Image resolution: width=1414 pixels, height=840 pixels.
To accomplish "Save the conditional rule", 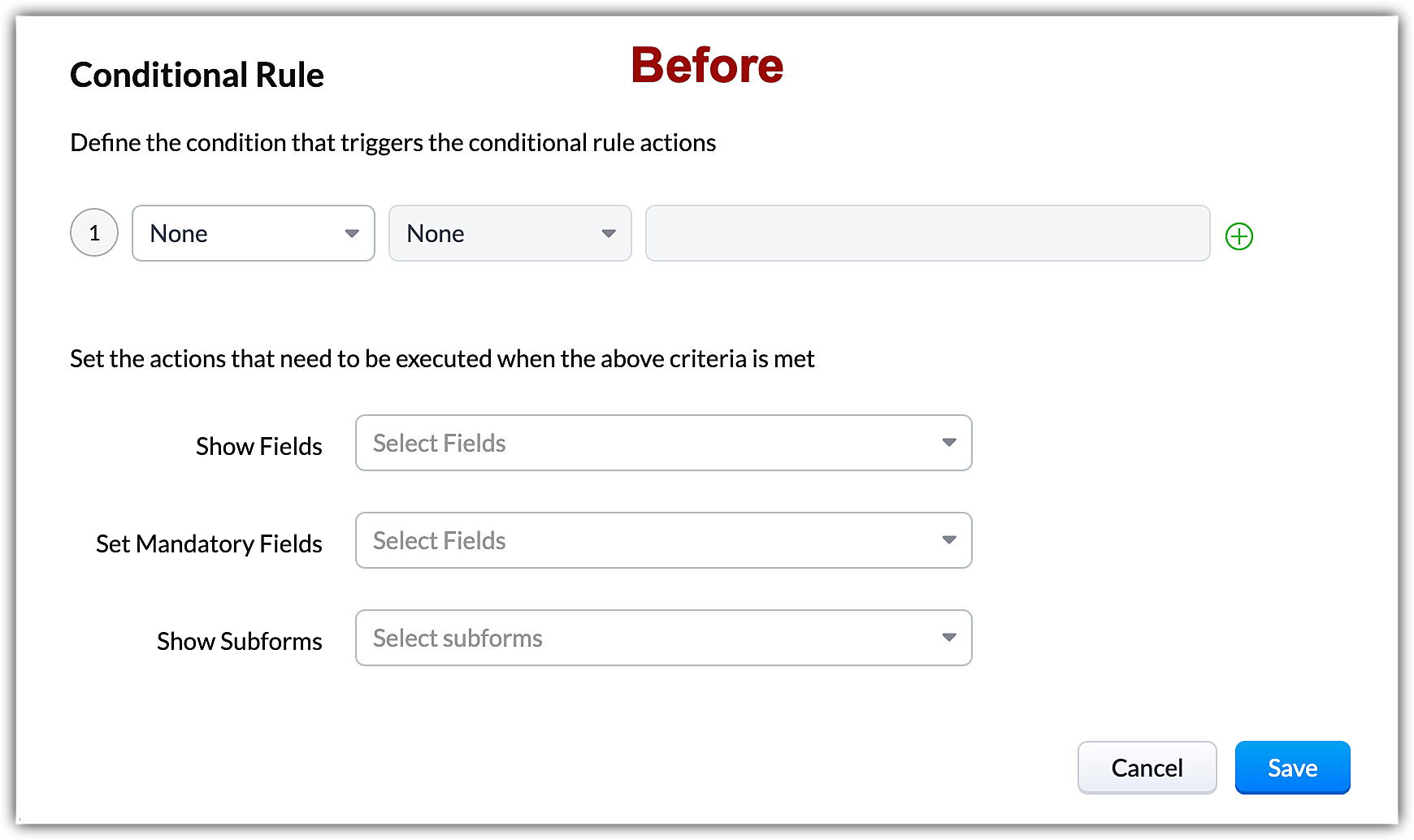I will tap(1292, 768).
